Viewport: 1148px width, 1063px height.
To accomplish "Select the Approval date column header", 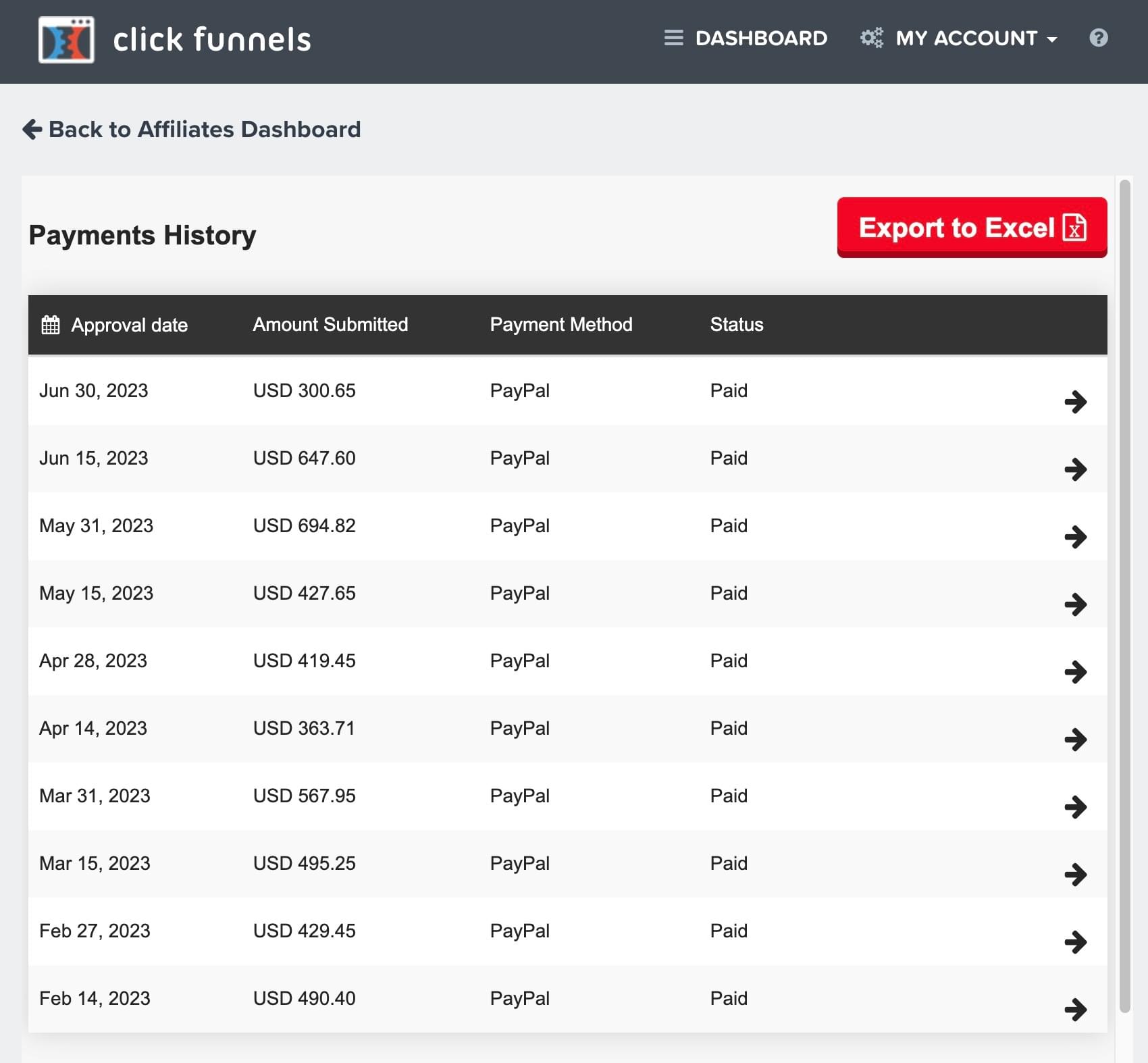I will click(129, 325).
